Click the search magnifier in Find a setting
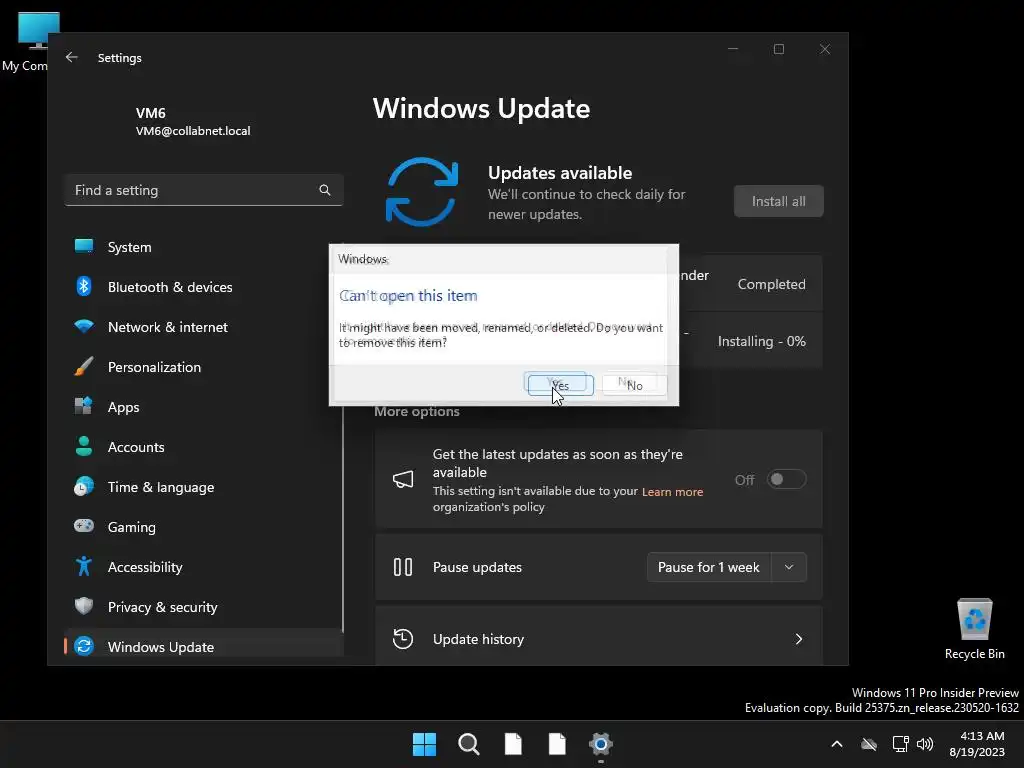The image size is (1024, 768). tap(325, 190)
